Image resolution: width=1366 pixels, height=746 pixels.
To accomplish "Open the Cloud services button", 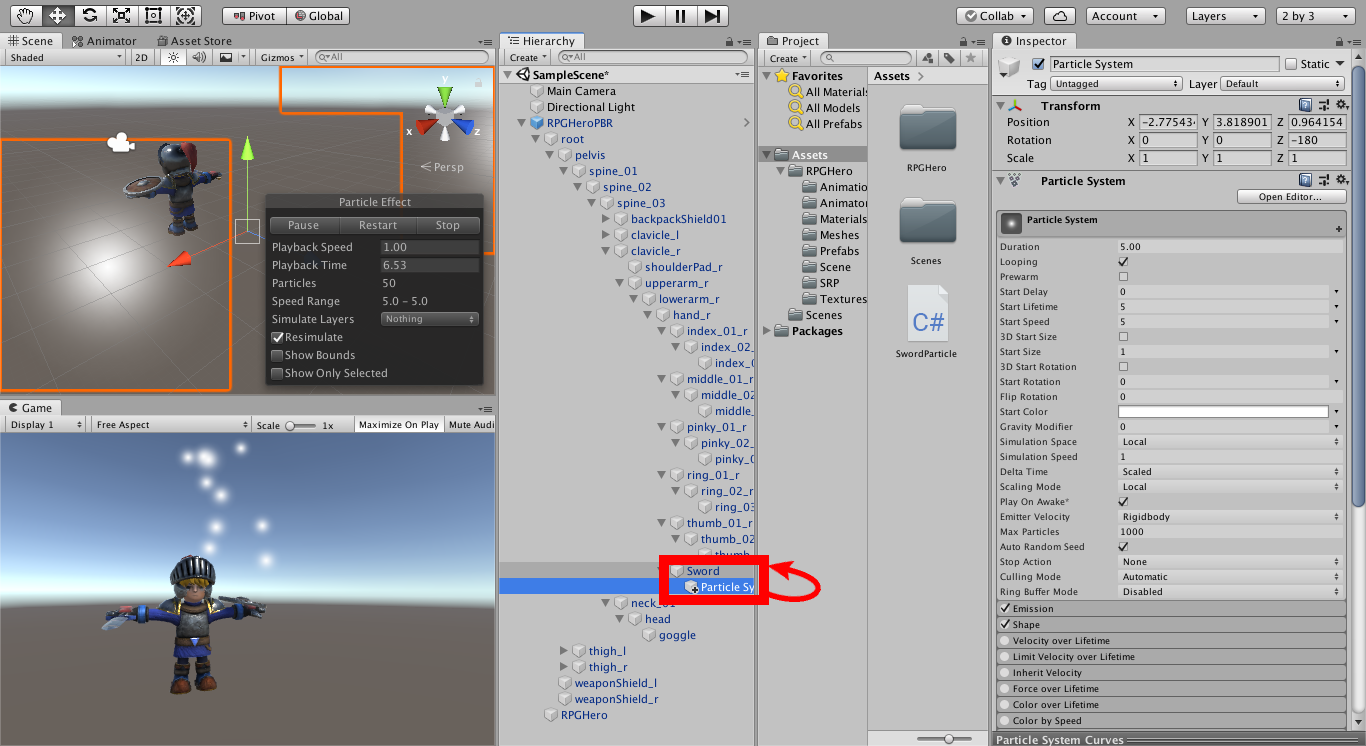I will (x=1060, y=16).
